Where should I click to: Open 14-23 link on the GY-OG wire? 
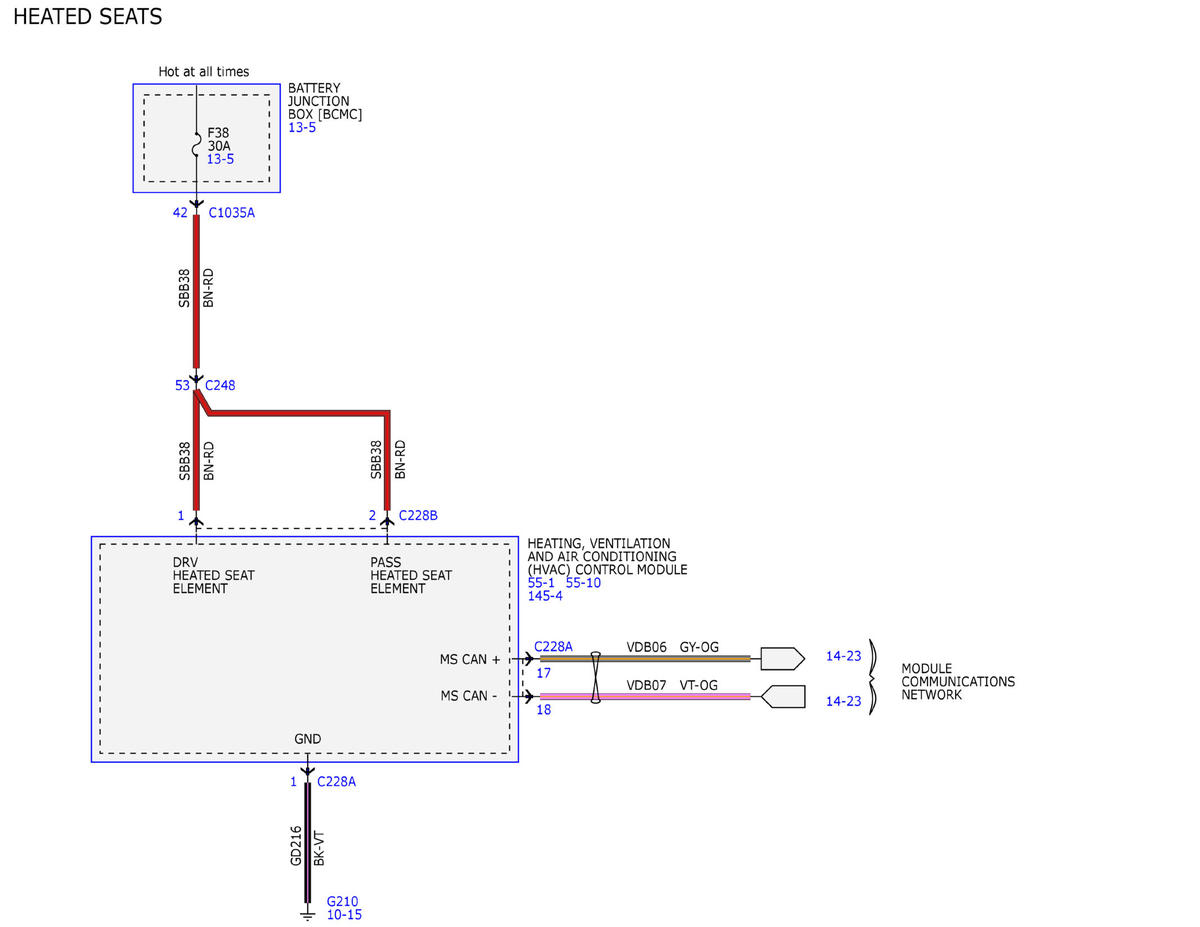click(x=843, y=657)
